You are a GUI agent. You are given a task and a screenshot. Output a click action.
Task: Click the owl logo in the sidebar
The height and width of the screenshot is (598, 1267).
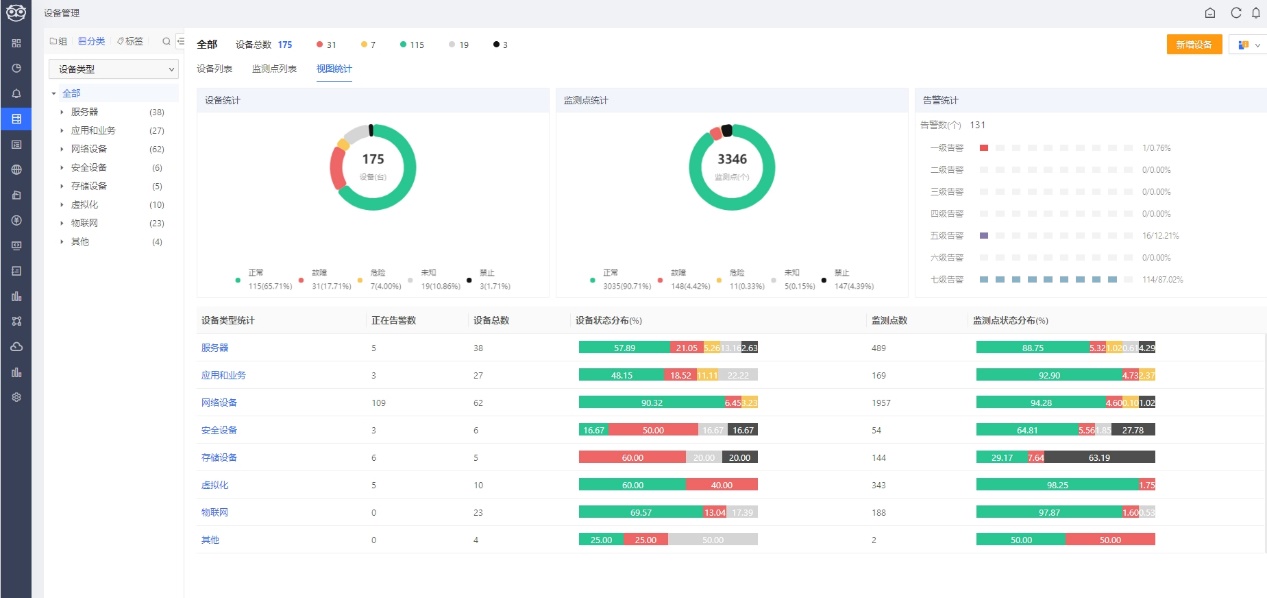(15, 12)
